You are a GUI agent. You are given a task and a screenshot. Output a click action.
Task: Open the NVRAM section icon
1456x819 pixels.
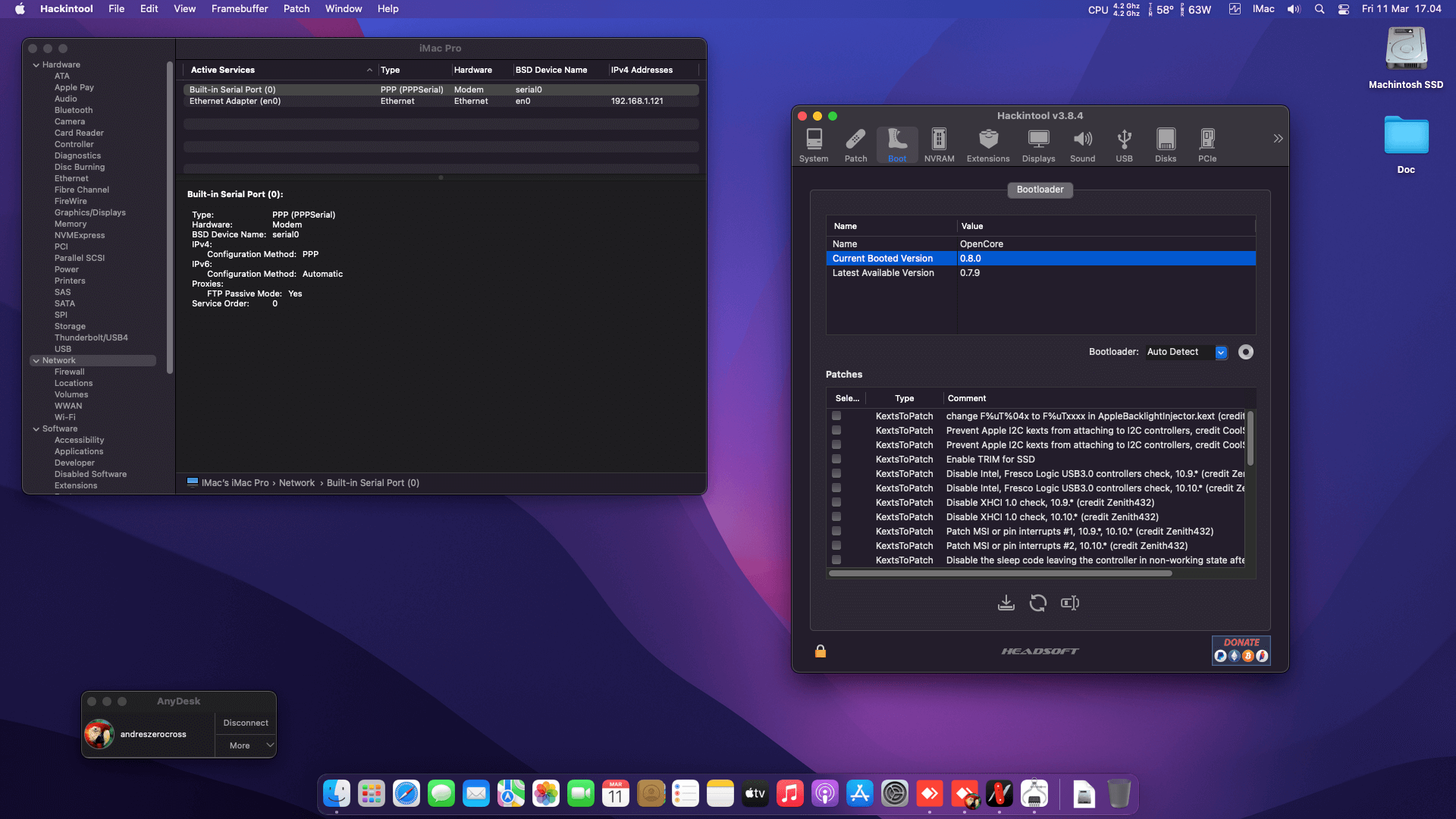pos(939,145)
